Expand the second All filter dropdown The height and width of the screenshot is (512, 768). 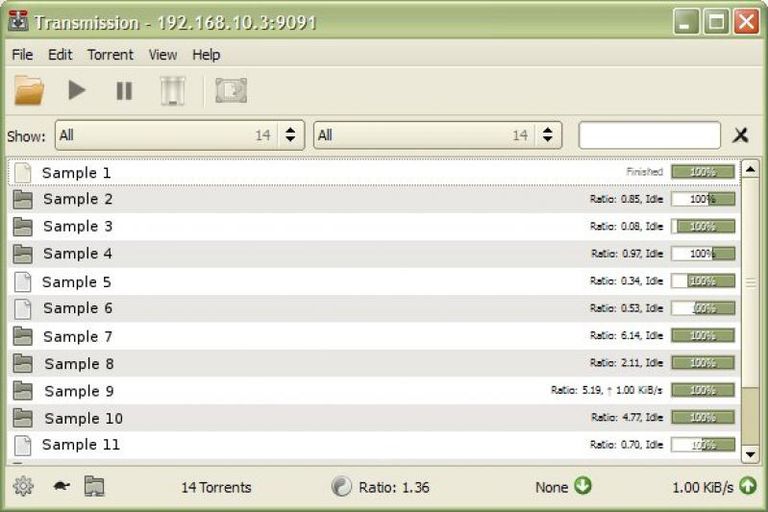coord(437,135)
